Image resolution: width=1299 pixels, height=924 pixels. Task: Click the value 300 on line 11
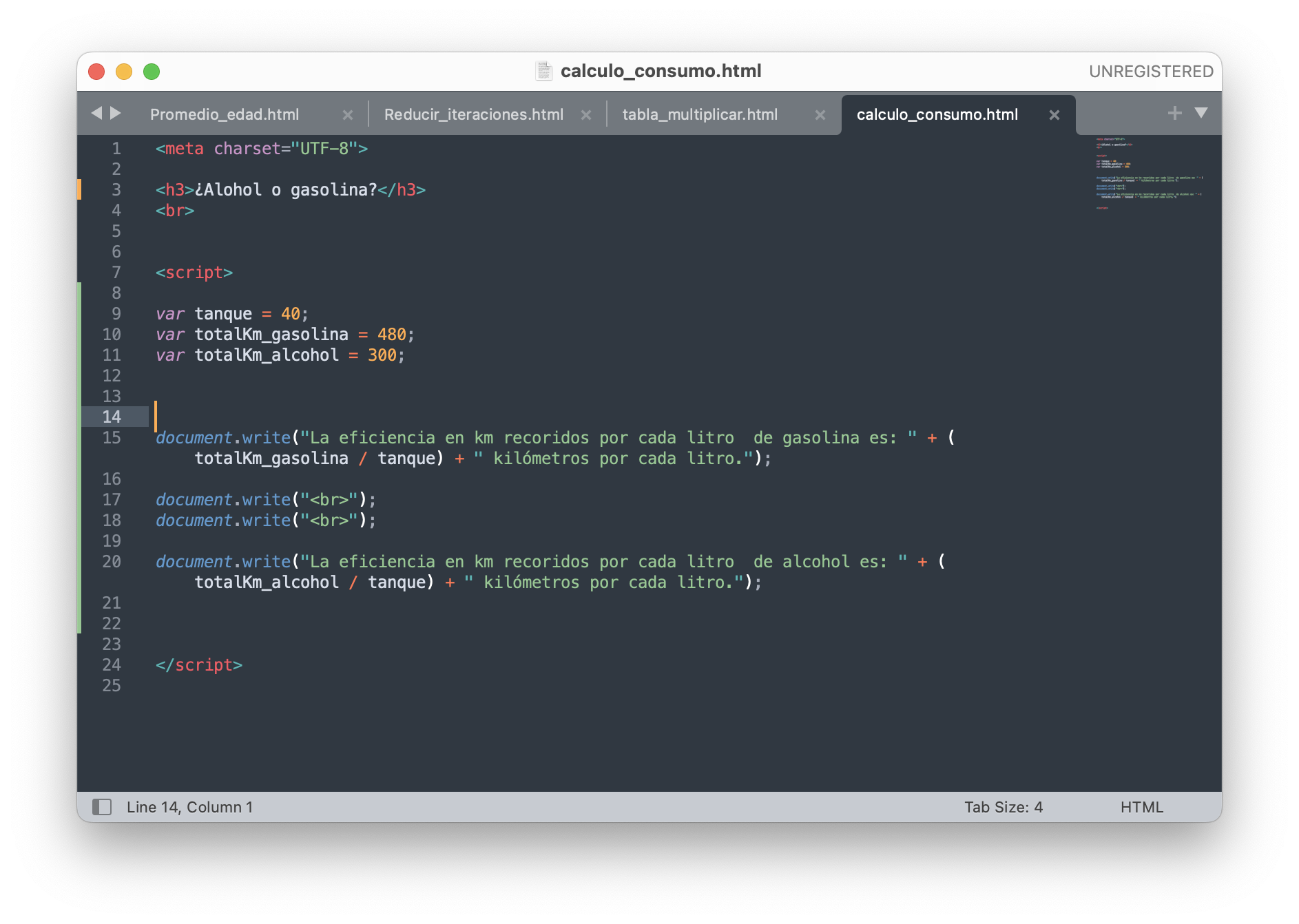click(382, 355)
